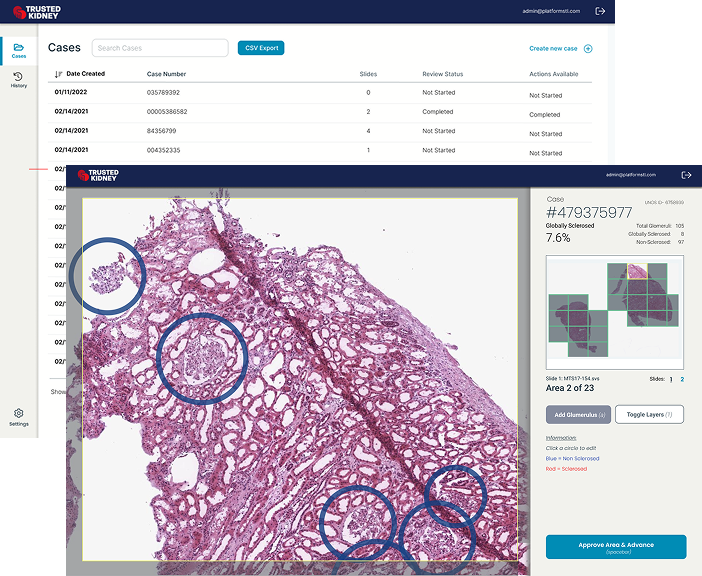The height and width of the screenshot is (576, 702).
Task: Follow the Create new case link
Action: [x=553, y=48]
